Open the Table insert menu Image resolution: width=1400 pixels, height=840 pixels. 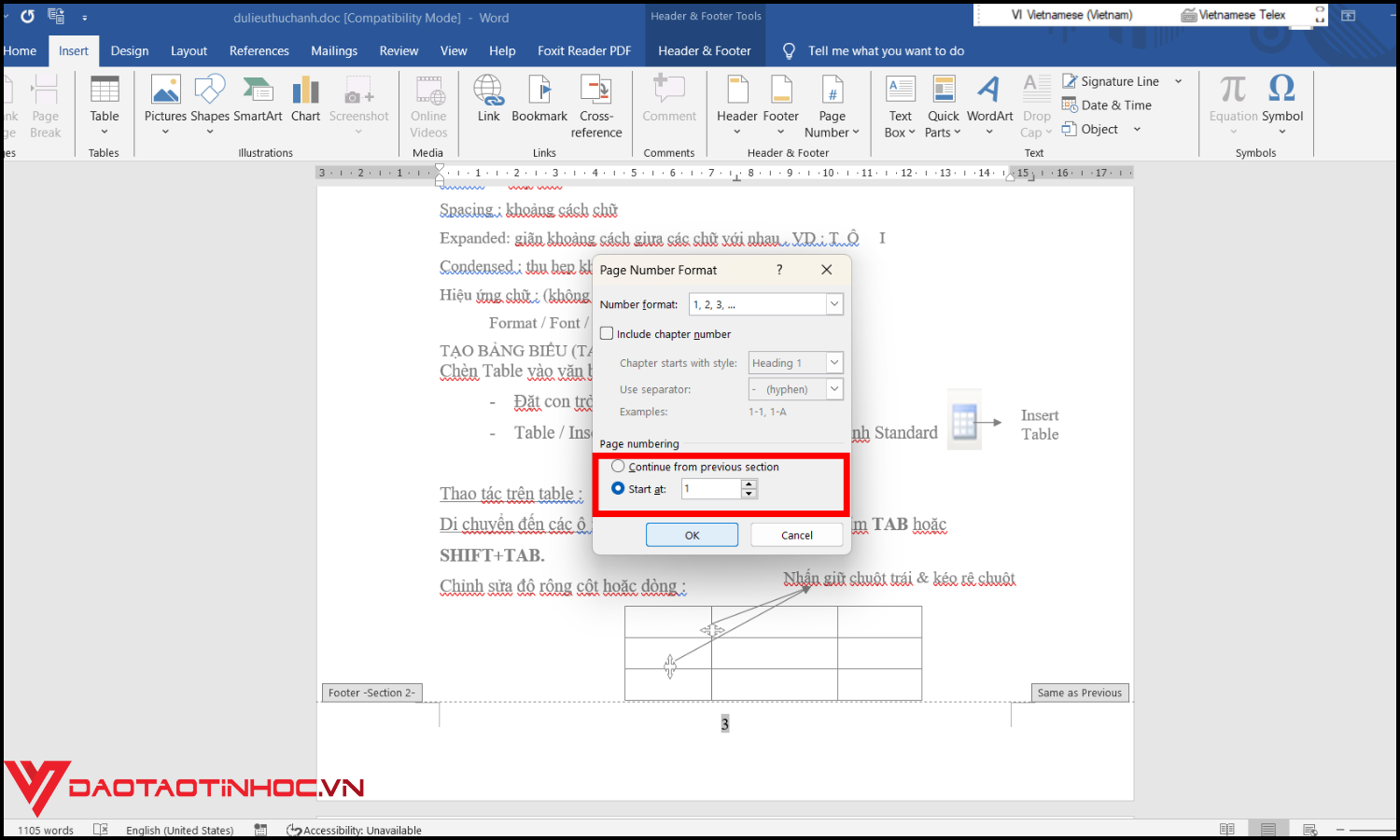[105, 105]
